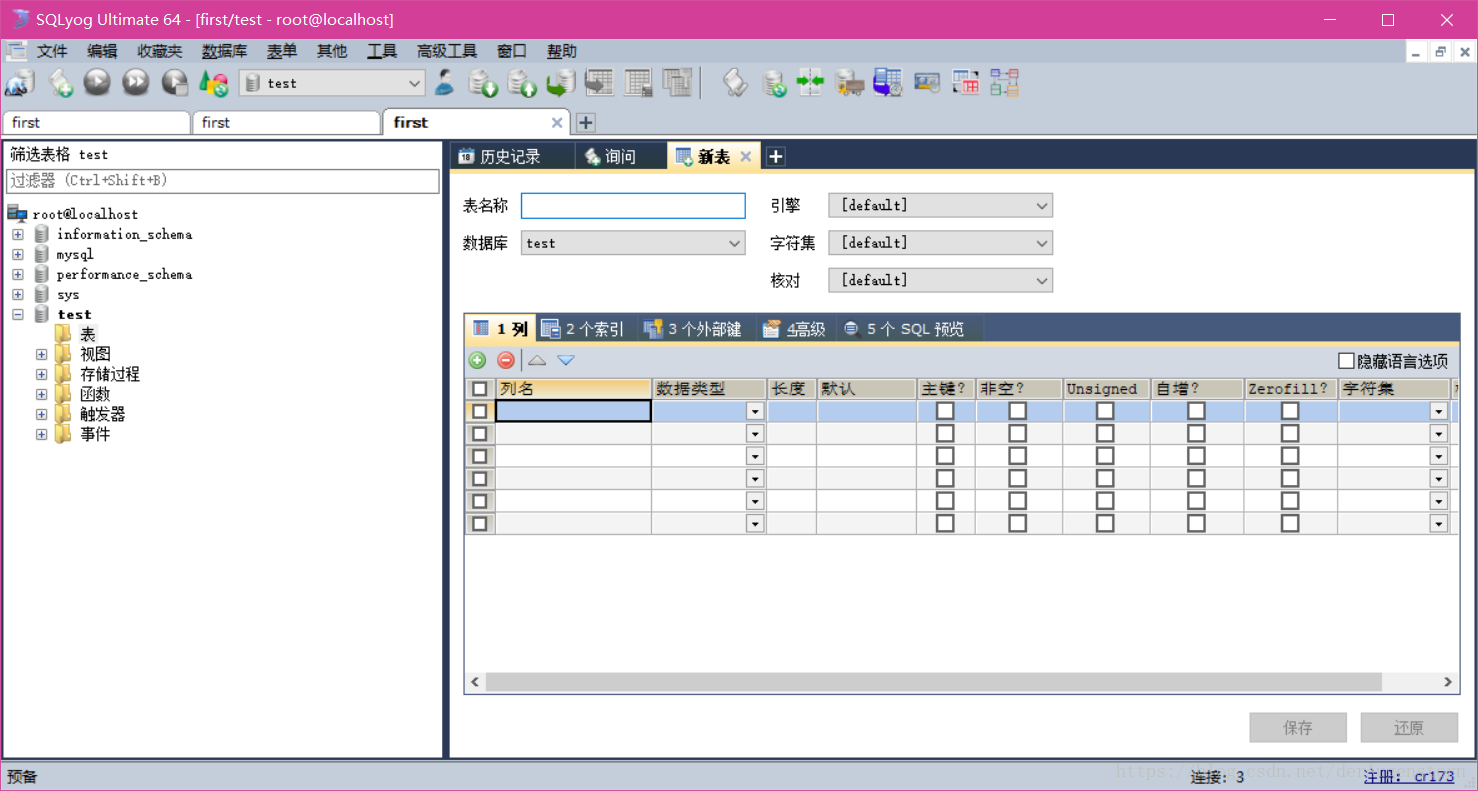Screen dimensions: 1478x791
Task: Click the inward green arrows toolbar icon
Action: [810, 83]
